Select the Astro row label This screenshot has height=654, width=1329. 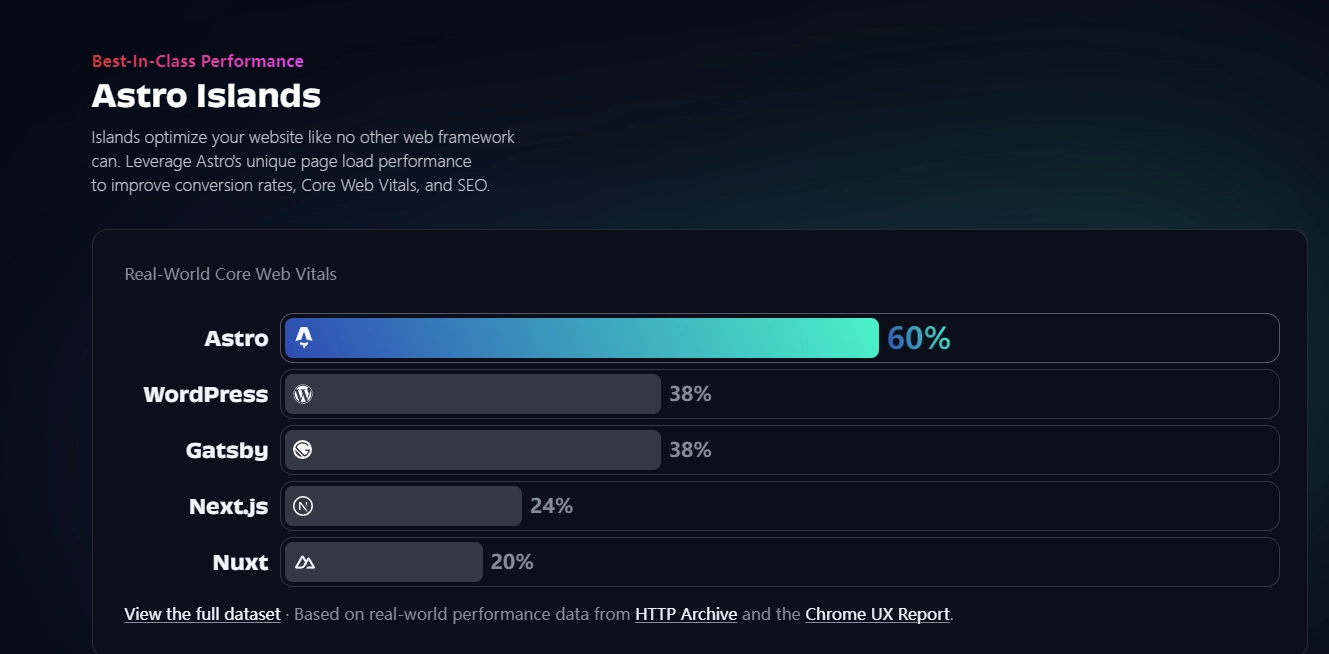pos(236,338)
